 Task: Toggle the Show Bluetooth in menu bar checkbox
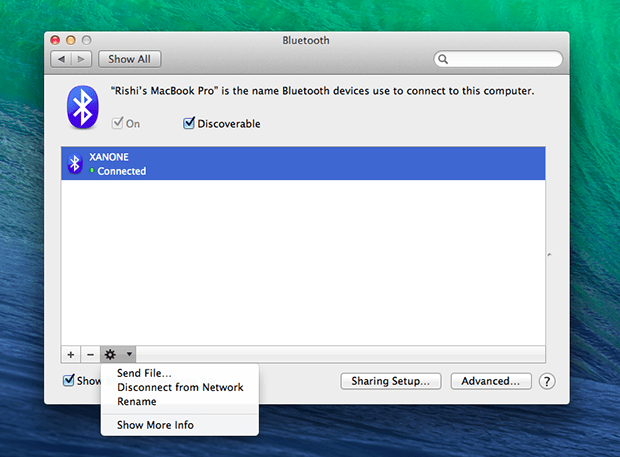[x=69, y=381]
